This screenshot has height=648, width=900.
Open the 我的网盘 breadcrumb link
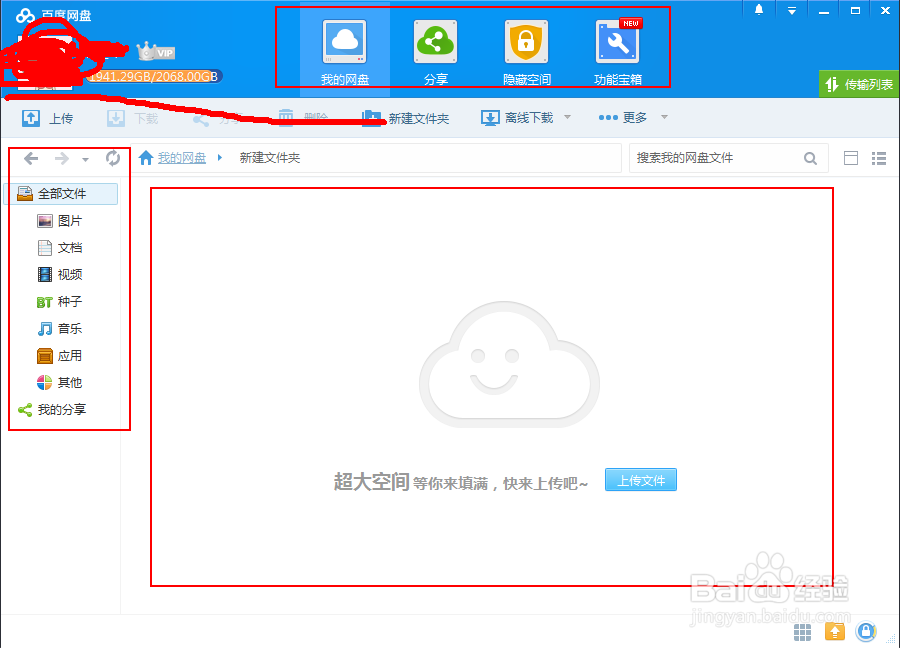click(182, 158)
